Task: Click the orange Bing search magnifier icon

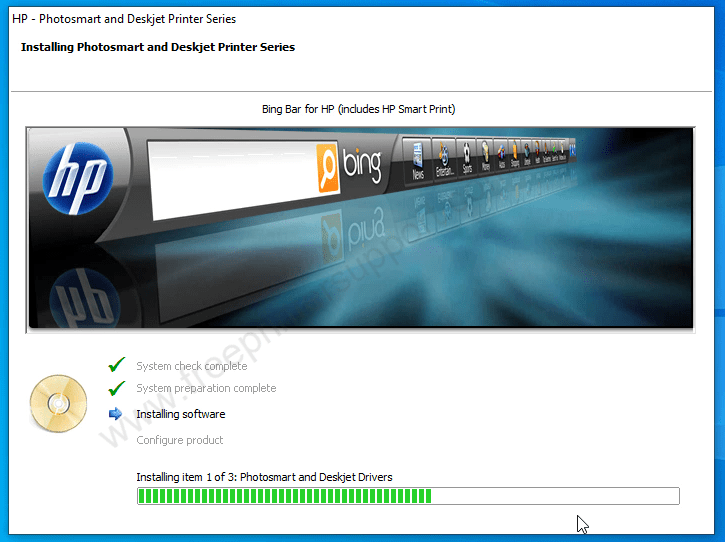Action: click(328, 167)
